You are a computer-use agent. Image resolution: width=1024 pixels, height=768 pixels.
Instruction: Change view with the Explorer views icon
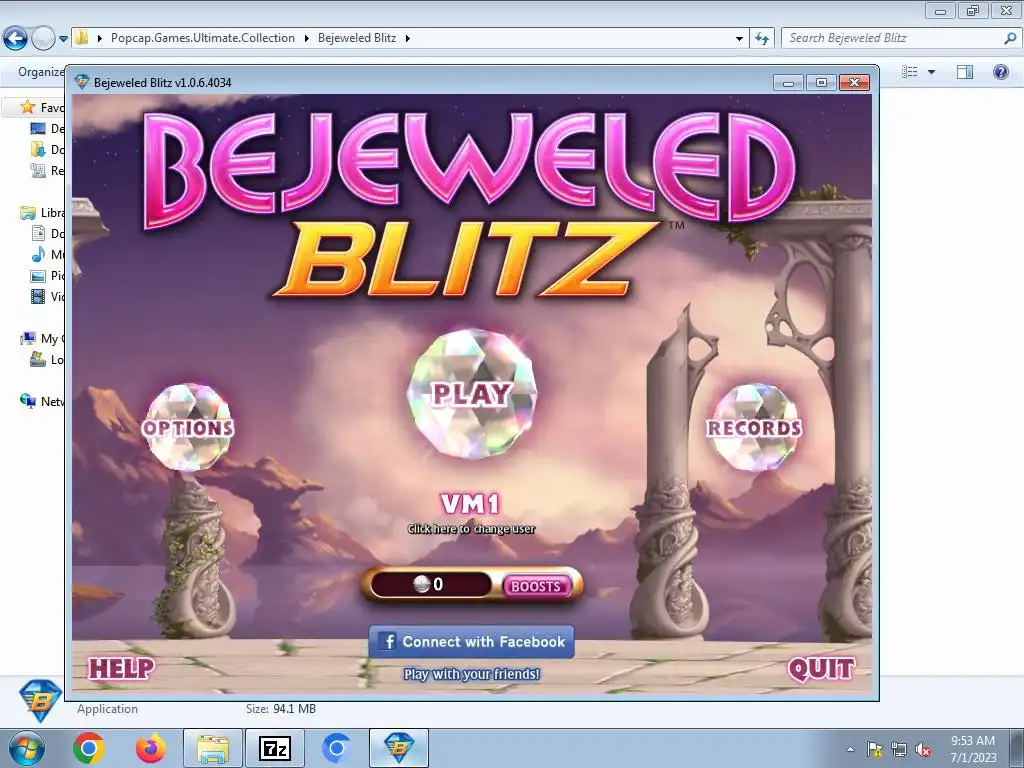click(910, 72)
